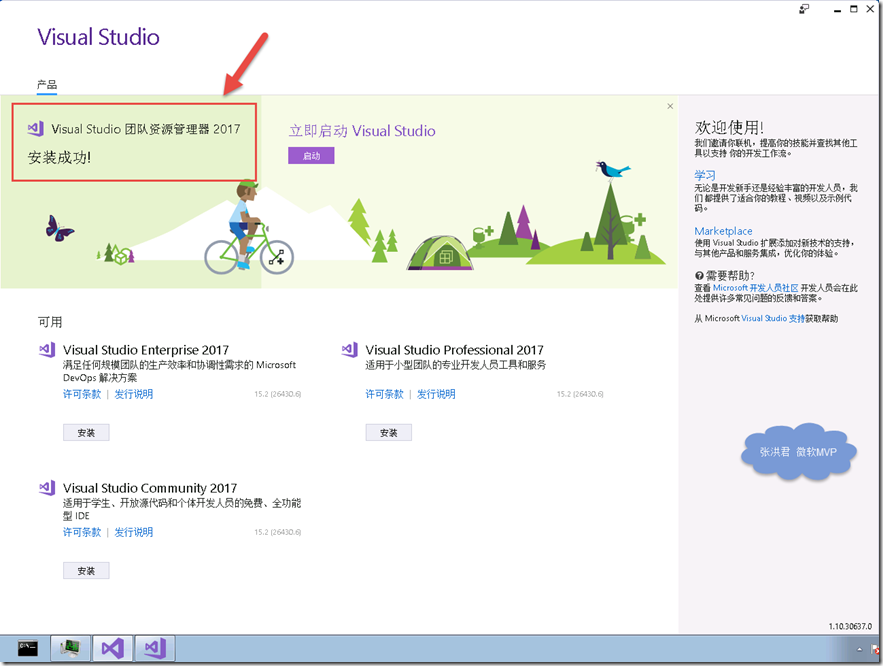Open command prompt from taskbar

(28, 648)
